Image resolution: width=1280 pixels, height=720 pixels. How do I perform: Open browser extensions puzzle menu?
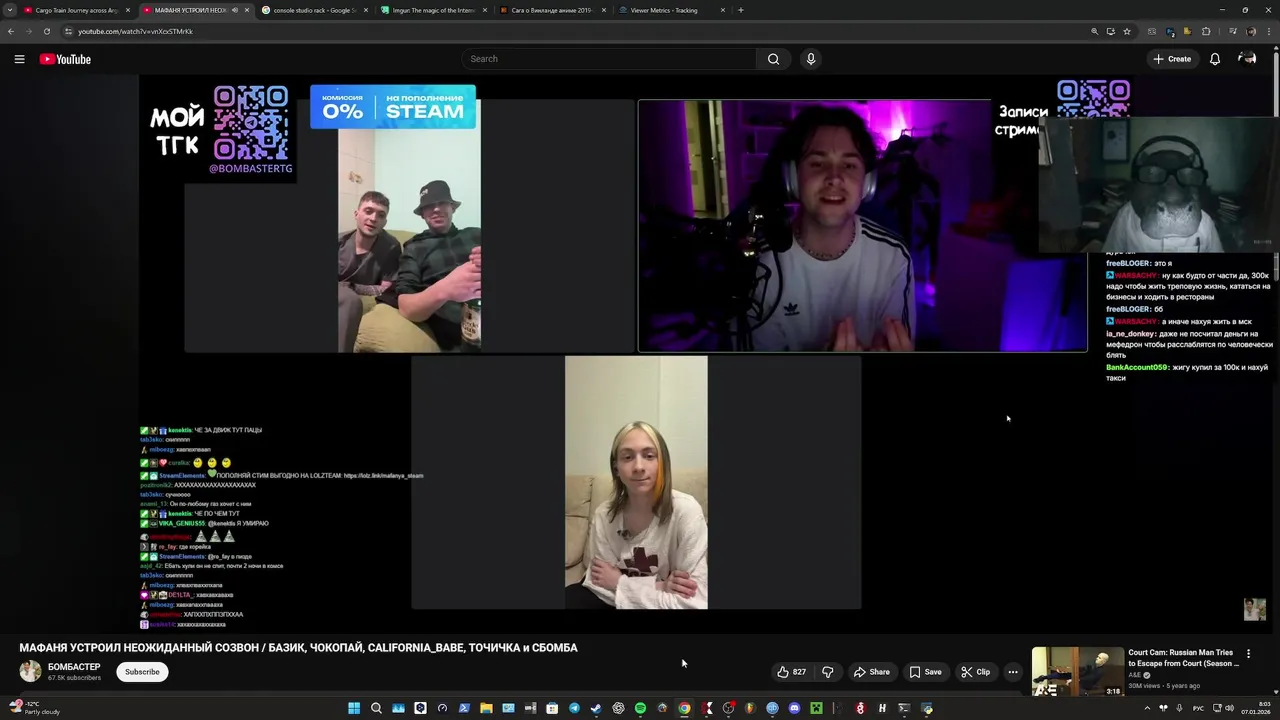click(x=1206, y=31)
